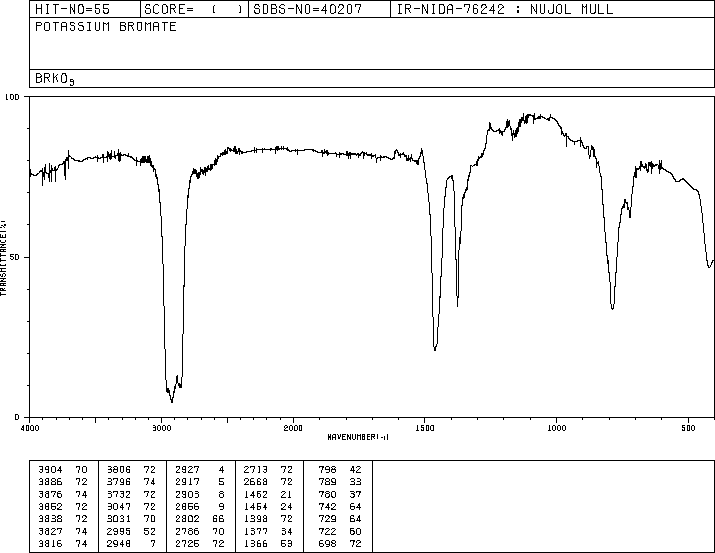Click the 2000 x-axis tick label
715x553 pixels.
(x=293, y=428)
